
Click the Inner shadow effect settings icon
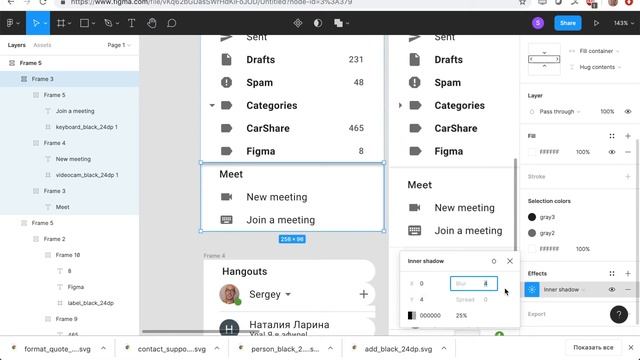[532, 289]
